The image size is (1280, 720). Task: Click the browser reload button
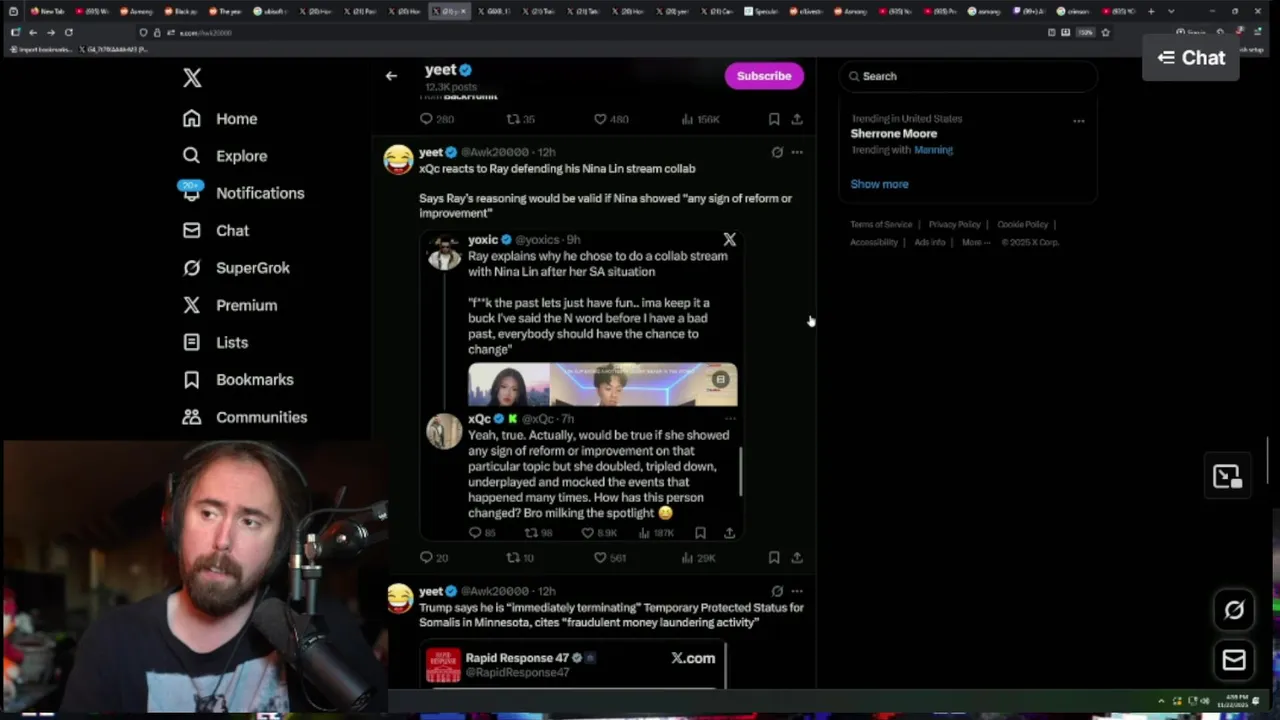point(69,32)
